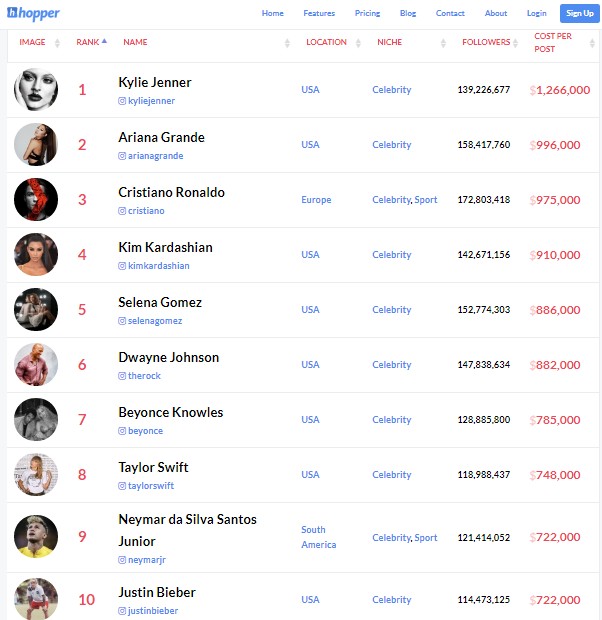602x620 pixels.
Task: Click the Instagram icon next to cristiano
Action: [122, 211]
